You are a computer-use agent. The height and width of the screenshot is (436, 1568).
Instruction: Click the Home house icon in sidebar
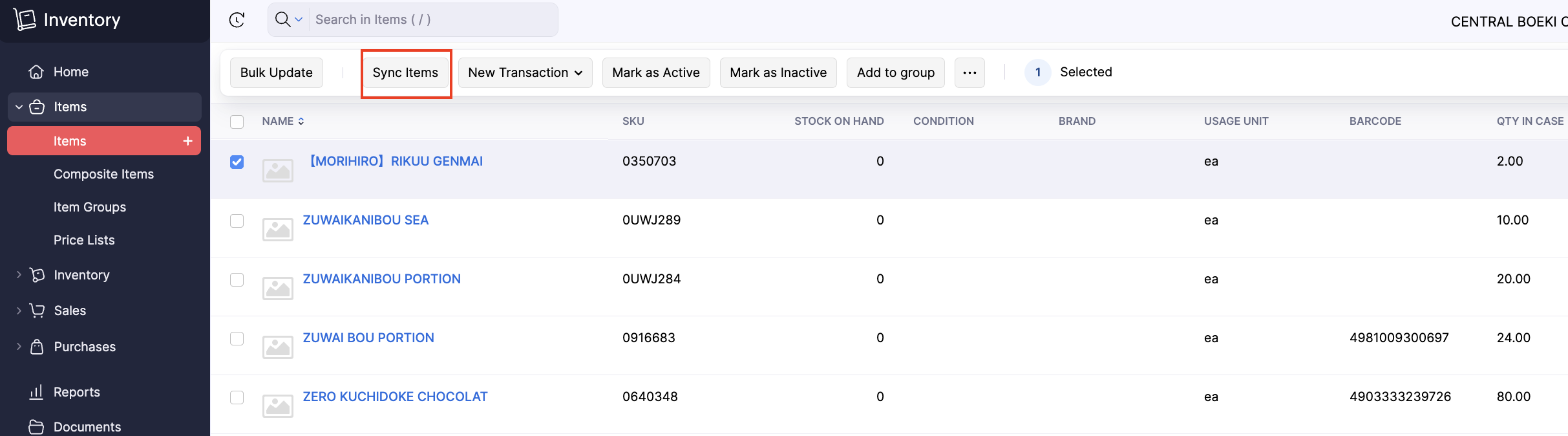pyautogui.click(x=37, y=72)
